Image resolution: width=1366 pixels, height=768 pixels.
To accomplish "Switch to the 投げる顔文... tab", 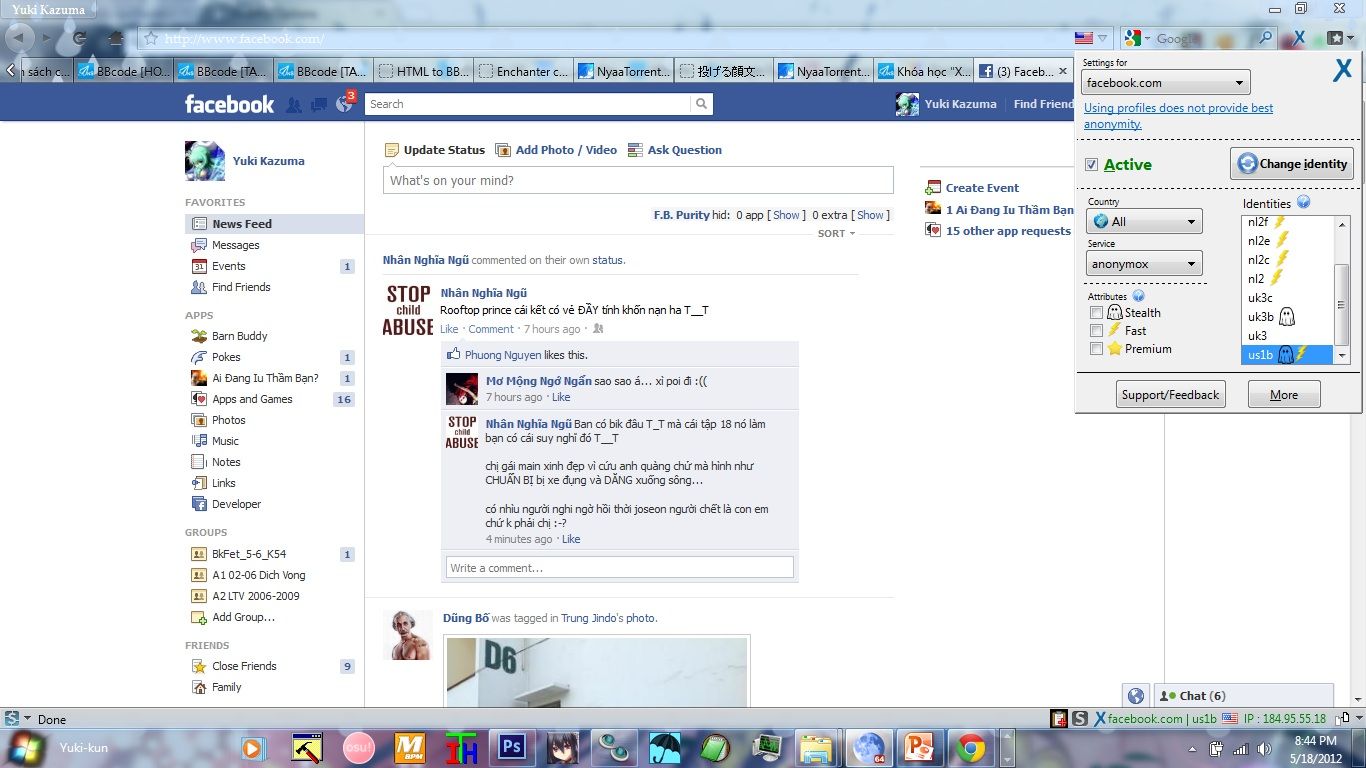I will point(723,71).
